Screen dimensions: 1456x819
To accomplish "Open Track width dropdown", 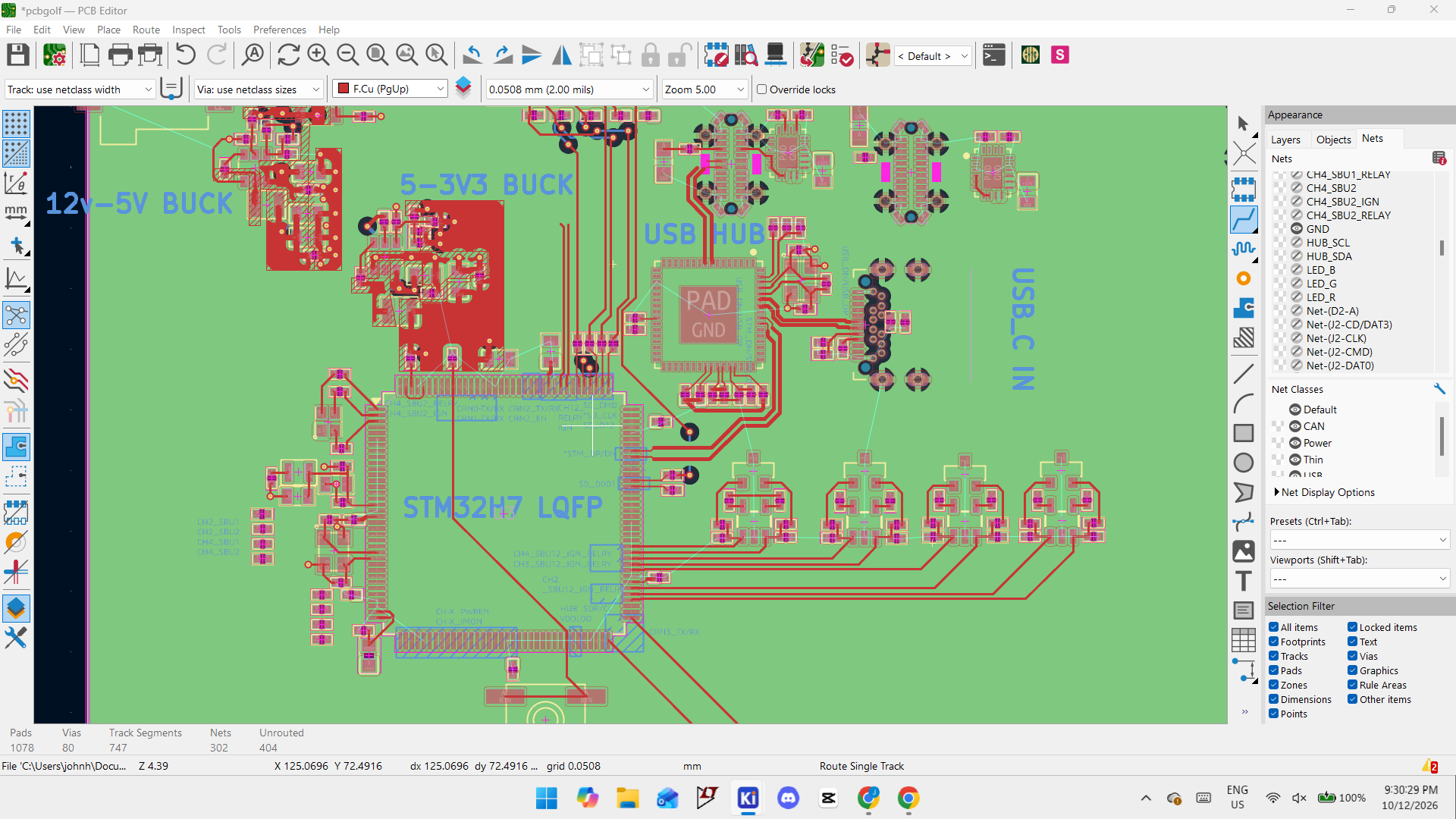I will tap(80, 89).
